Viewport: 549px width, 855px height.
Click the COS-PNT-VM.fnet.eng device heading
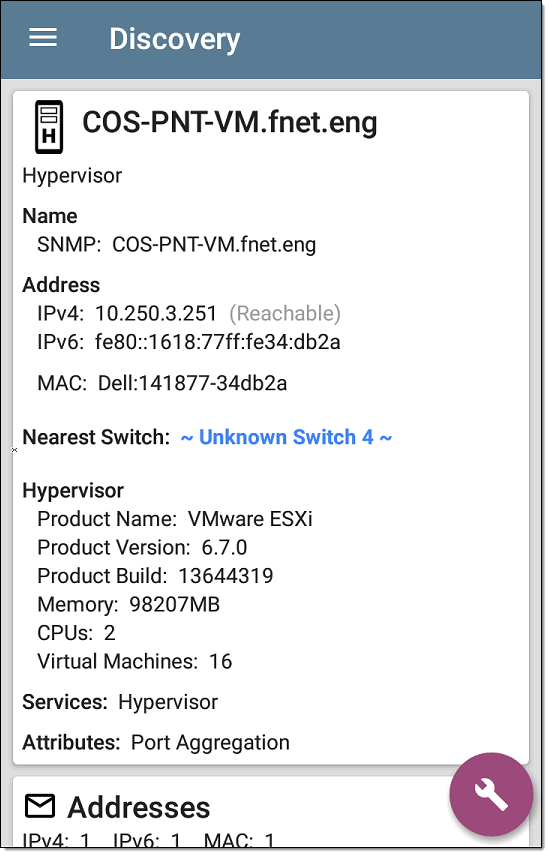[x=230, y=123]
